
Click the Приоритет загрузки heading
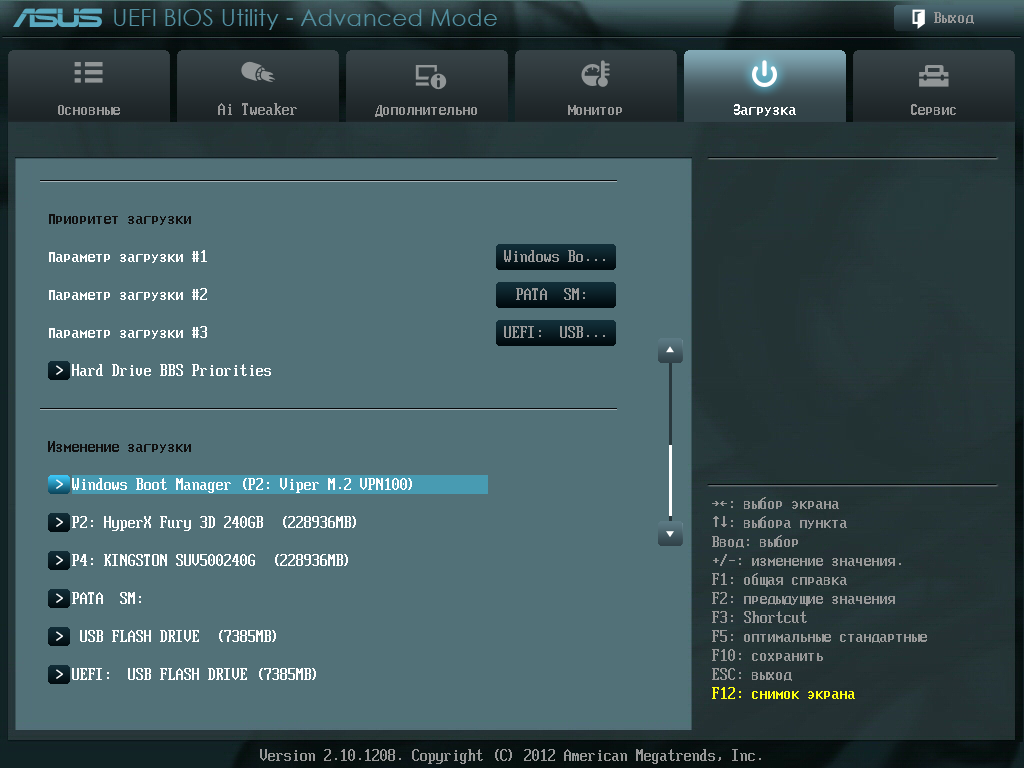point(120,219)
